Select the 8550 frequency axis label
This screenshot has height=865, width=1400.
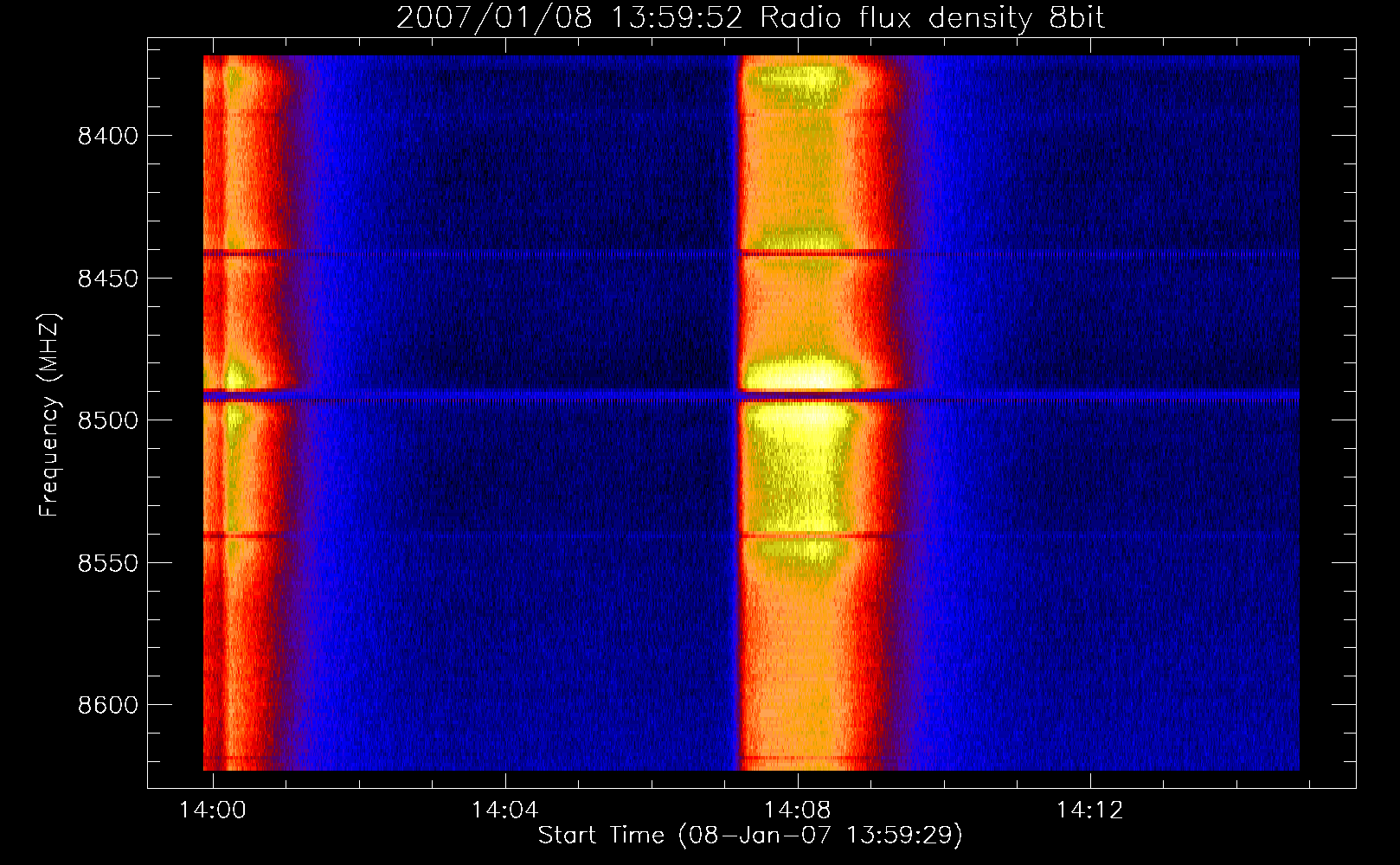[107, 563]
